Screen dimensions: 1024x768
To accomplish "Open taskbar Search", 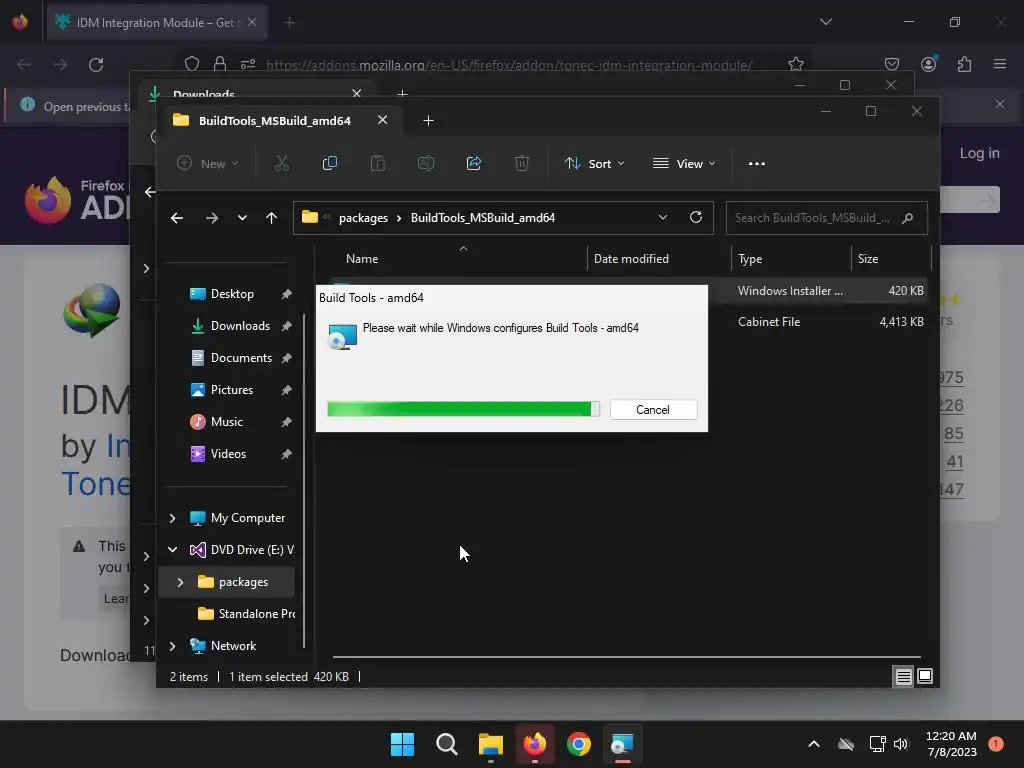I will [x=447, y=744].
